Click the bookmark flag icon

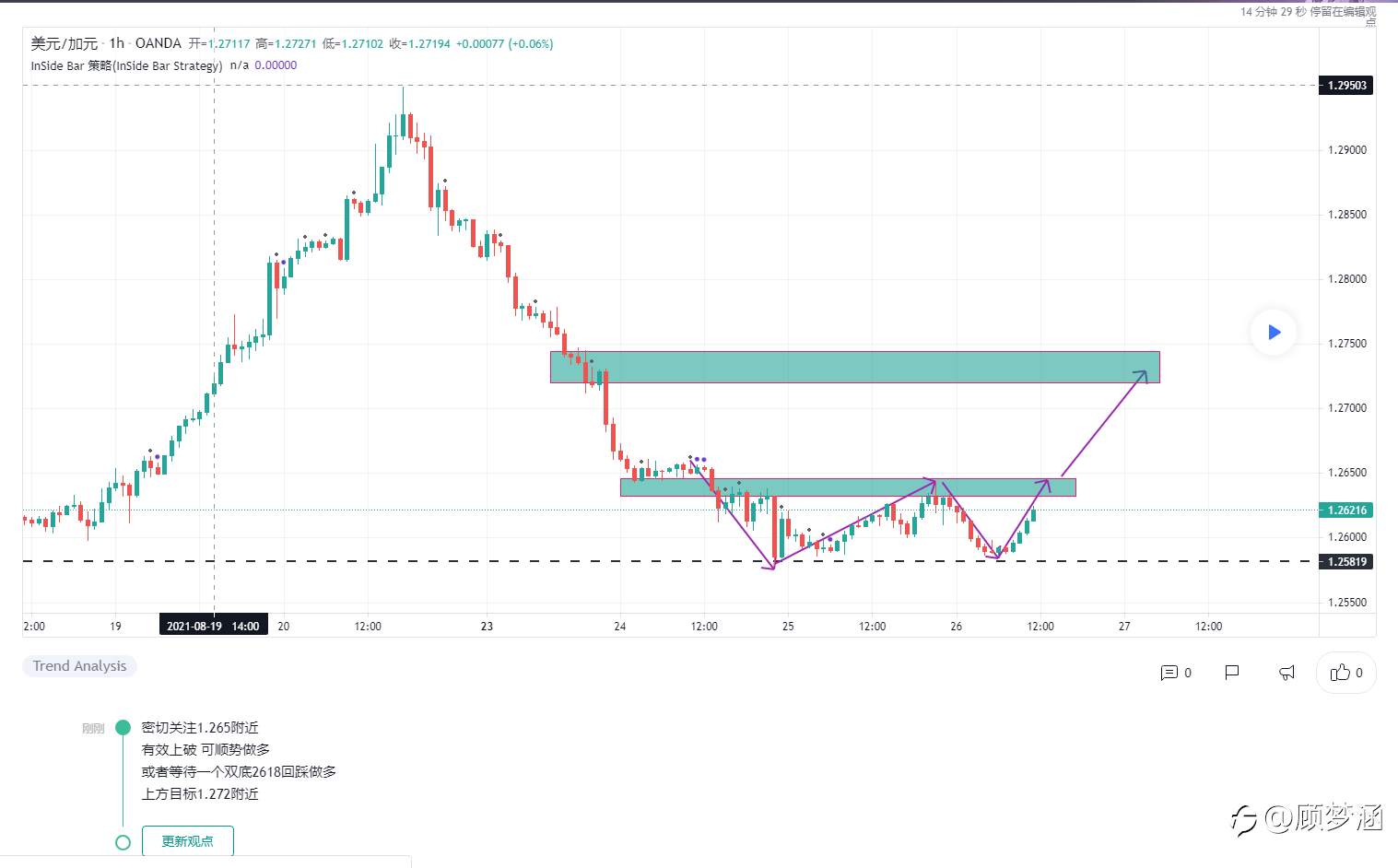[1232, 673]
